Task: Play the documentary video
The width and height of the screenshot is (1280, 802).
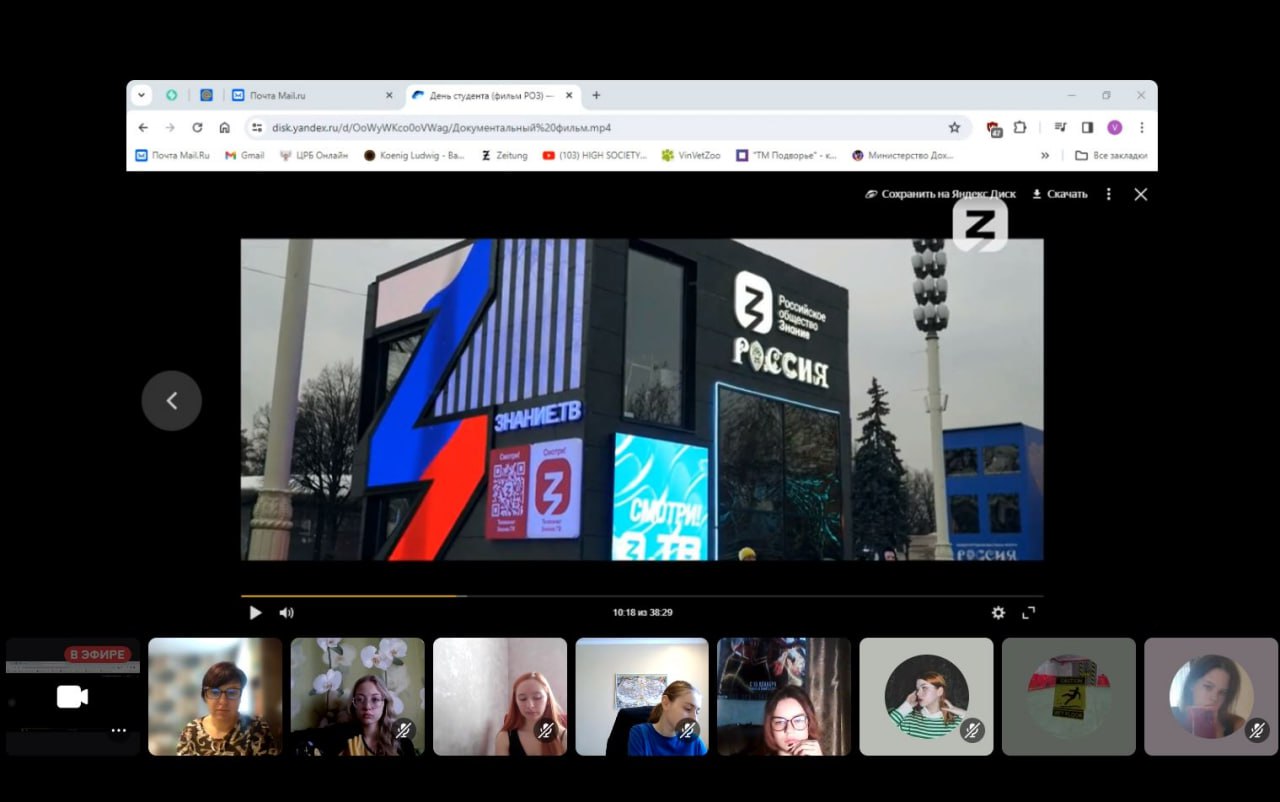Action: click(255, 613)
